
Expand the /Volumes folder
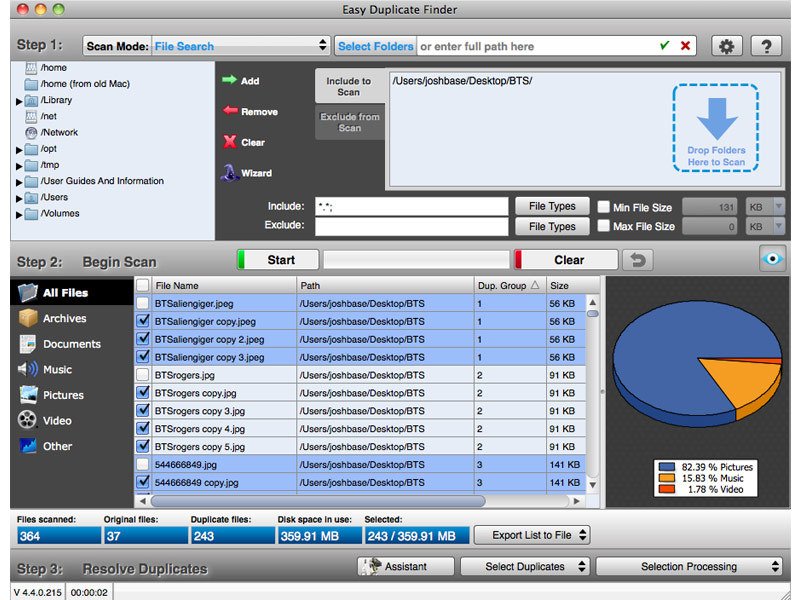coord(19,215)
